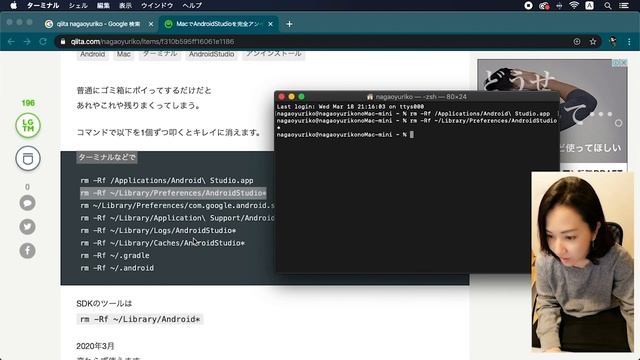Click the rm -Rf /Applications/Android\ Studio.app line
The height and width of the screenshot is (360, 640).
click(x=167, y=180)
